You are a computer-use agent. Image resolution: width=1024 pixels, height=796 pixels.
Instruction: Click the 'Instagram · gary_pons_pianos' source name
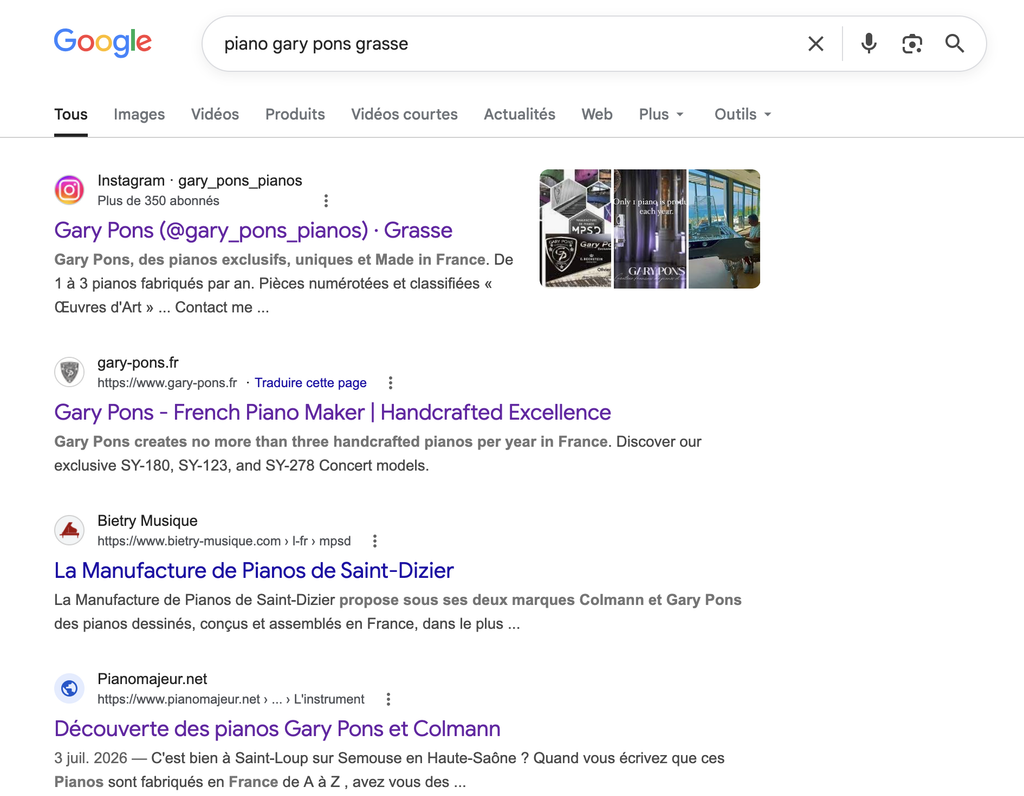tap(200, 180)
